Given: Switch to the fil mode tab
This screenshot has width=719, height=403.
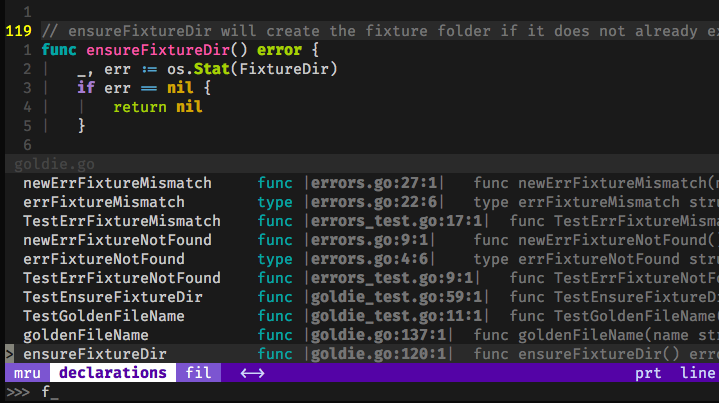Looking at the screenshot, I should (198, 373).
